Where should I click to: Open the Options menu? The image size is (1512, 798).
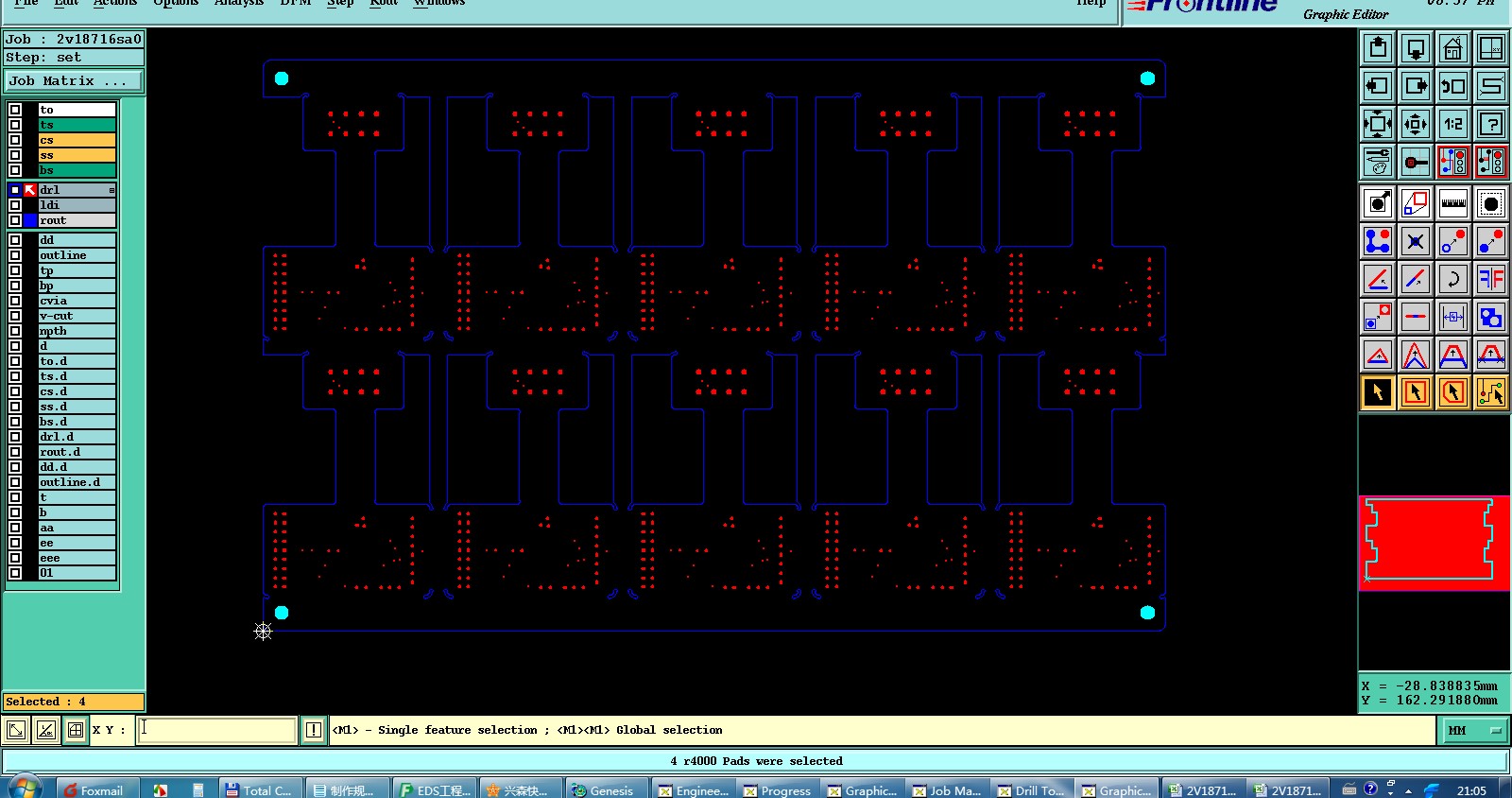point(176,3)
